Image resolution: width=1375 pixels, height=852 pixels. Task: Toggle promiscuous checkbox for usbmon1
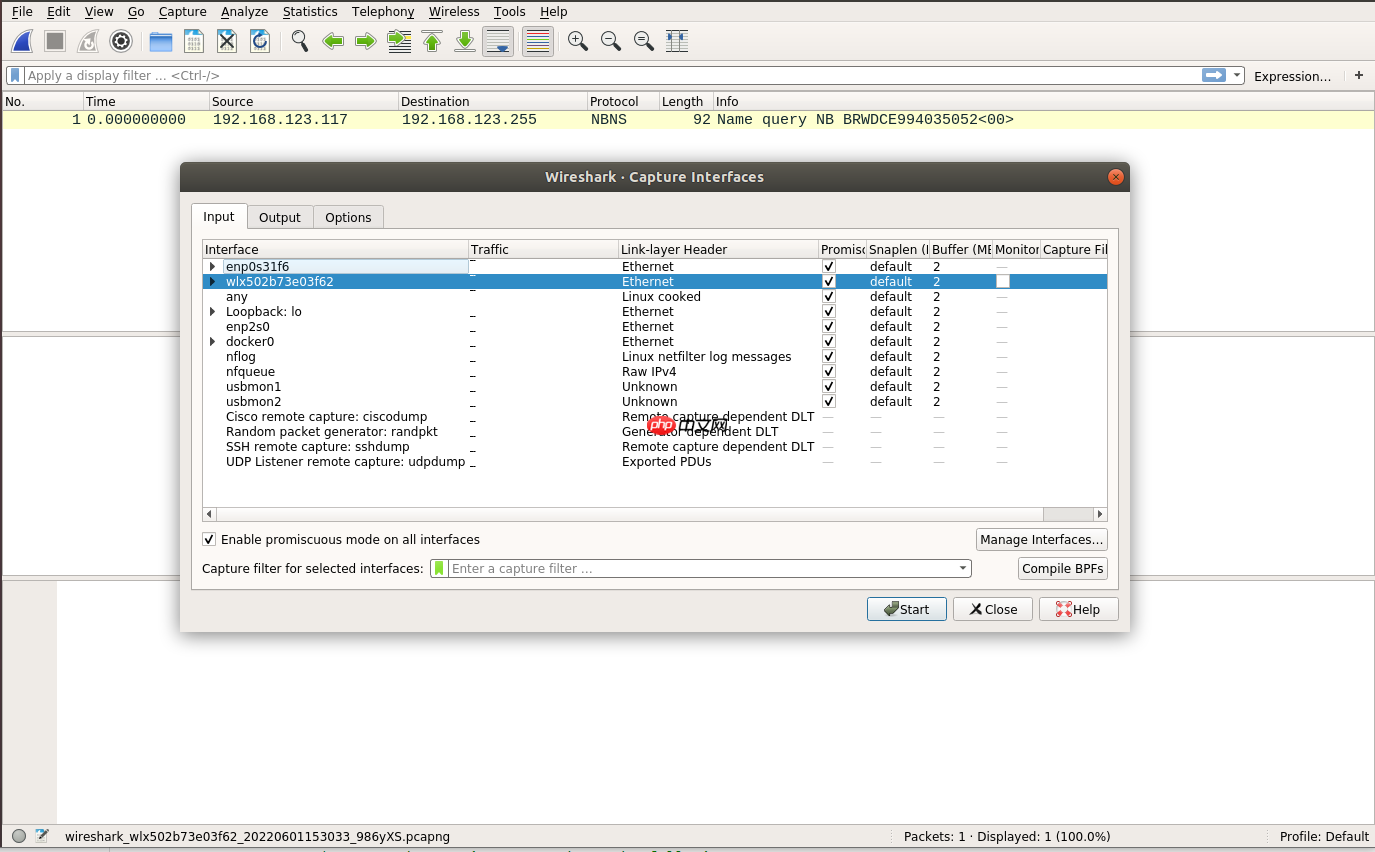(828, 387)
